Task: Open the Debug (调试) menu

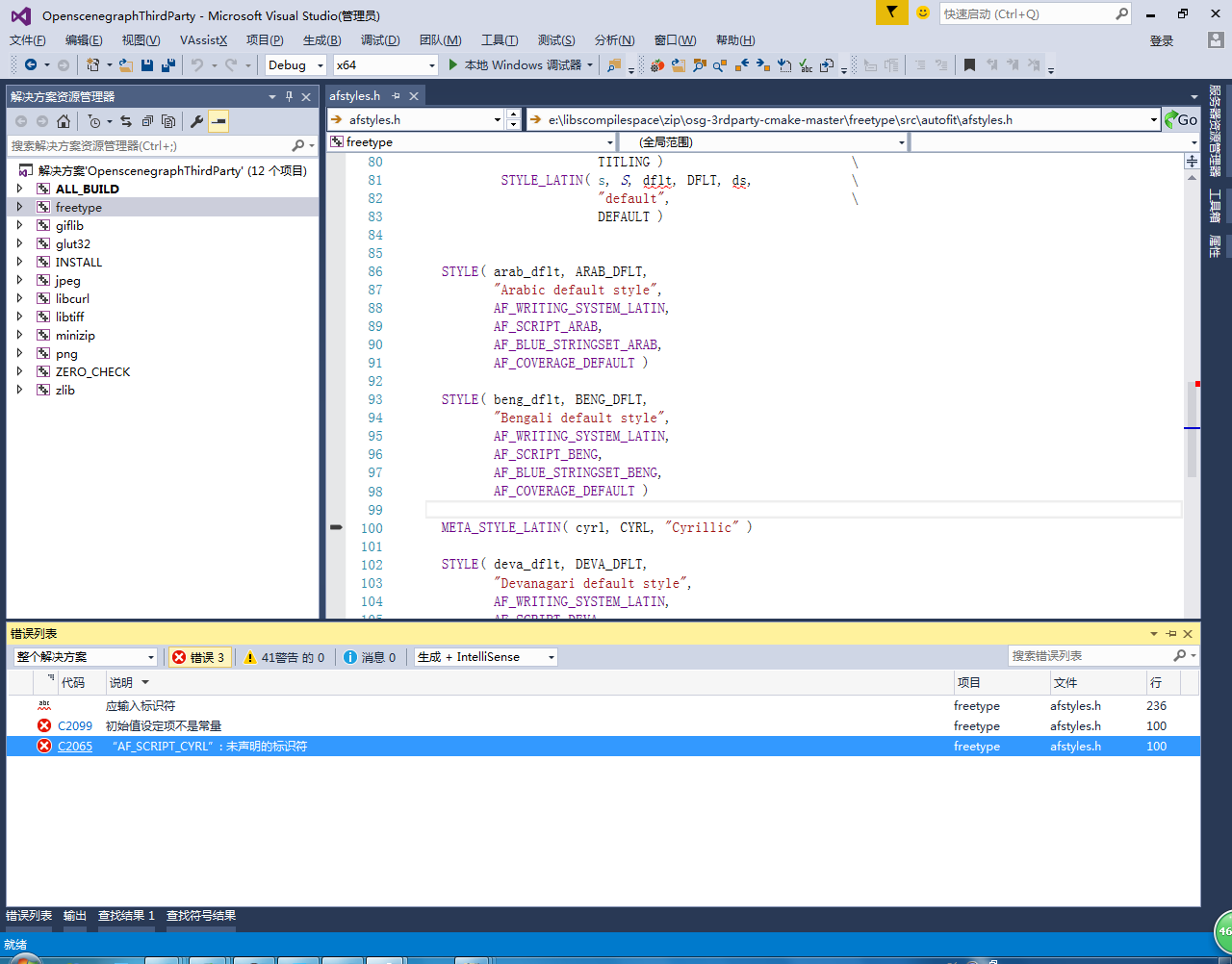Action: pyautogui.click(x=380, y=40)
